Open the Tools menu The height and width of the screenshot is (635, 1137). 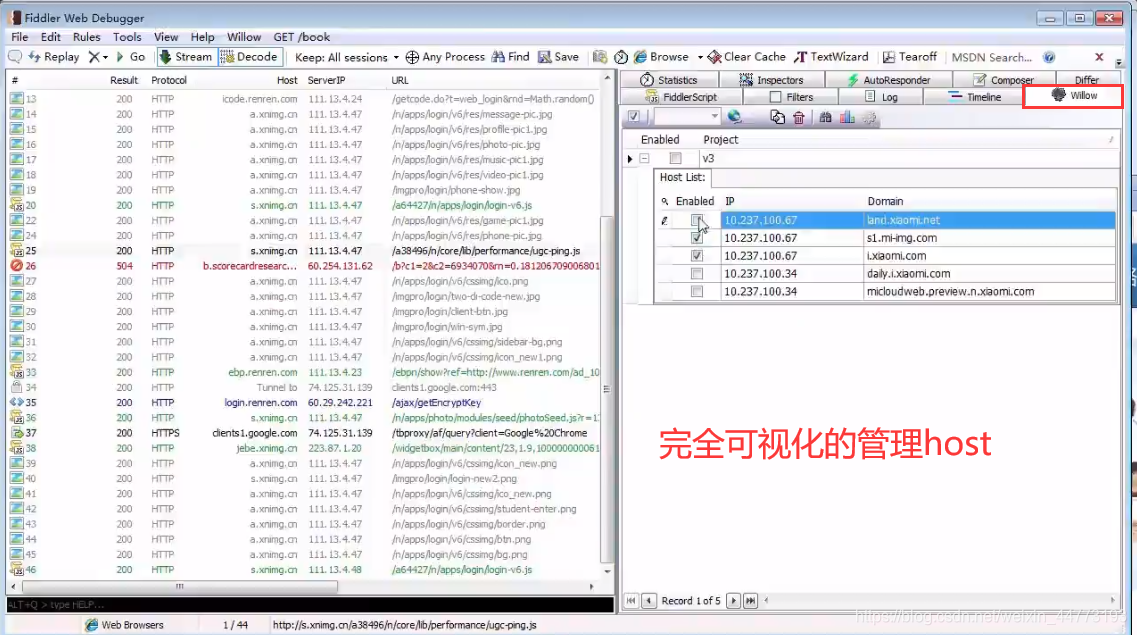pyautogui.click(x=127, y=37)
